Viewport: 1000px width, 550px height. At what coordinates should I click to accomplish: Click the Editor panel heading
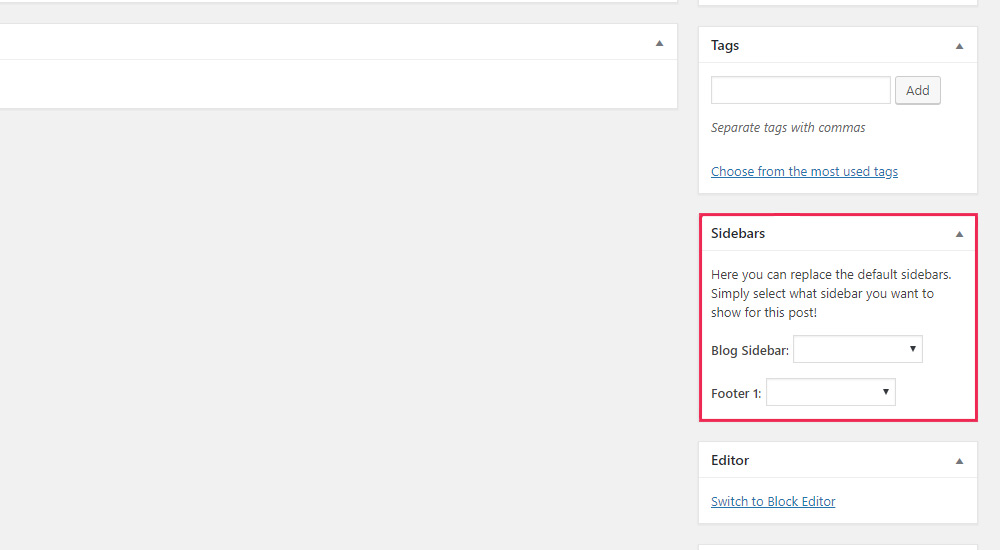tap(730, 461)
